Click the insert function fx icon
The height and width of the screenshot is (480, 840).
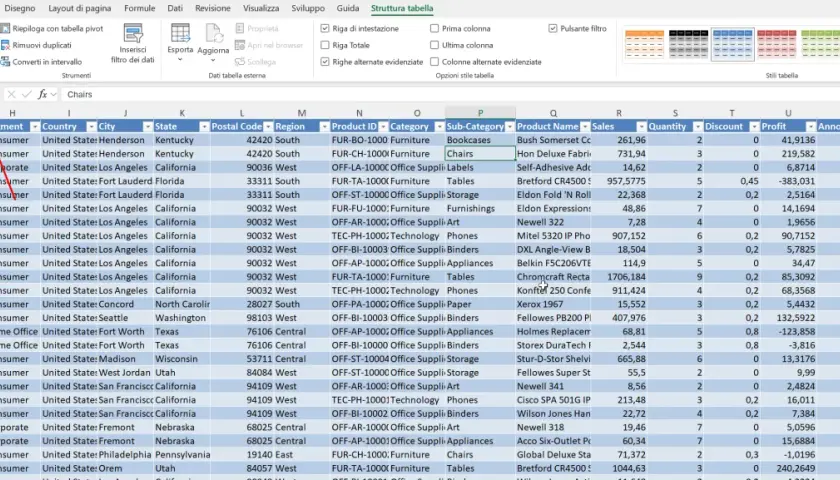pyautogui.click(x=42, y=94)
